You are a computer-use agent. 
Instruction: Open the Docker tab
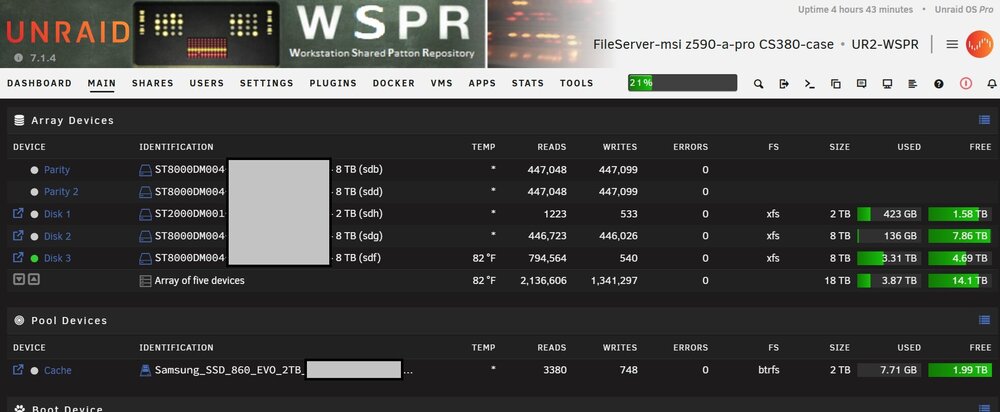(393, 83)
